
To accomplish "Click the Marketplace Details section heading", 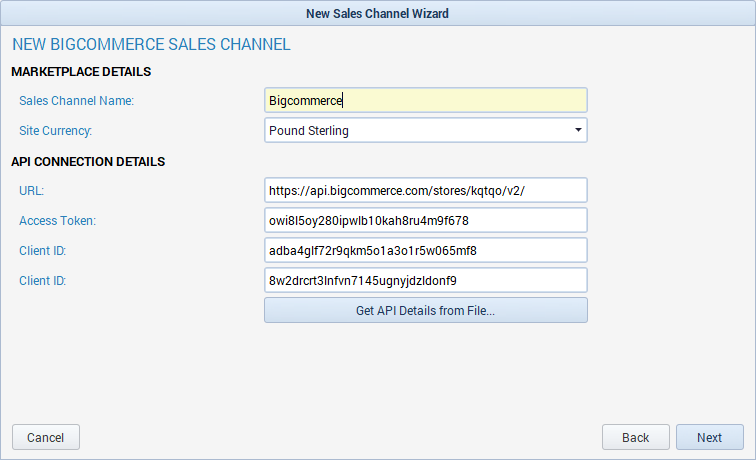I will [81, 72].
